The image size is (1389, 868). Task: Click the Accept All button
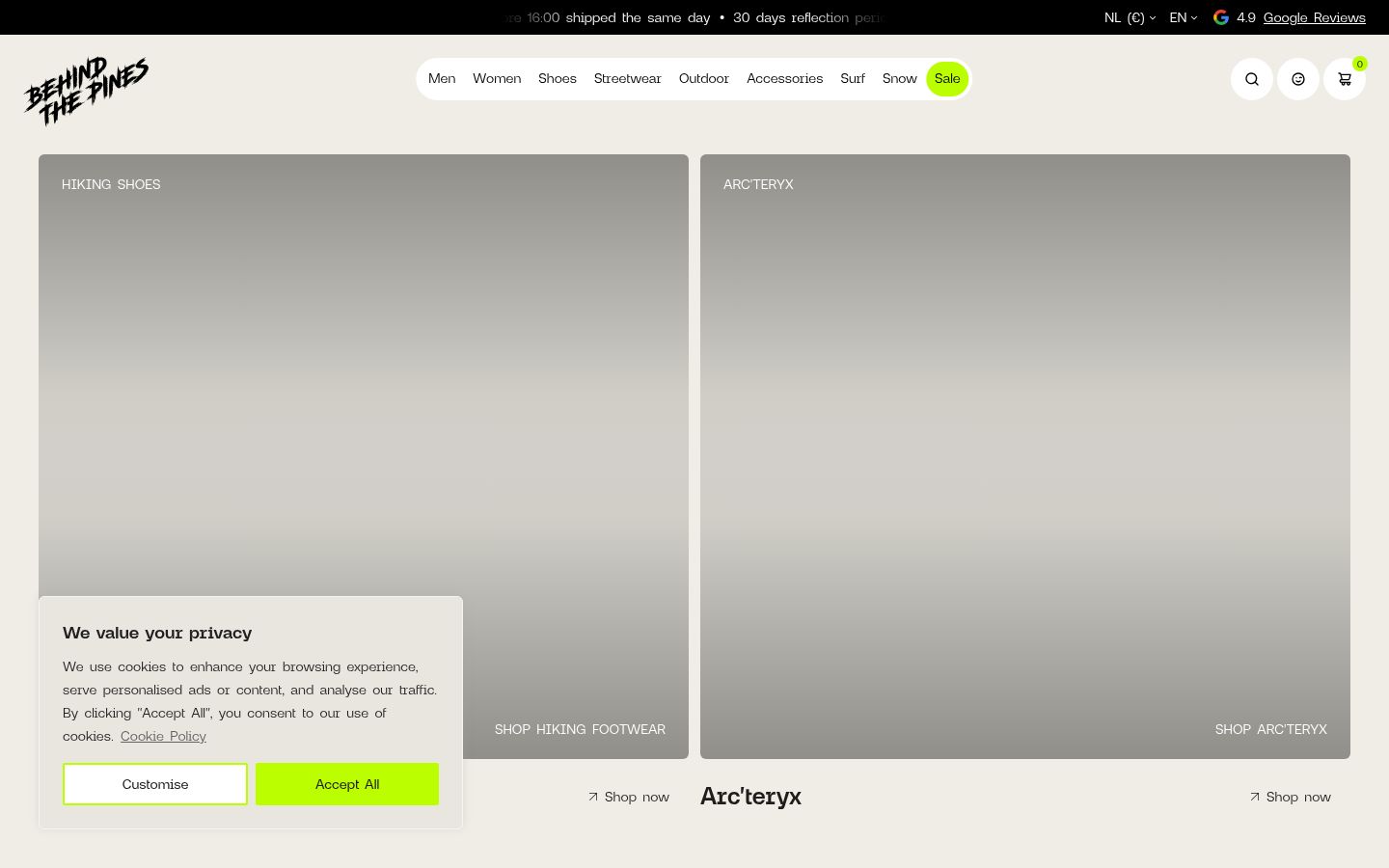(347, 784)
